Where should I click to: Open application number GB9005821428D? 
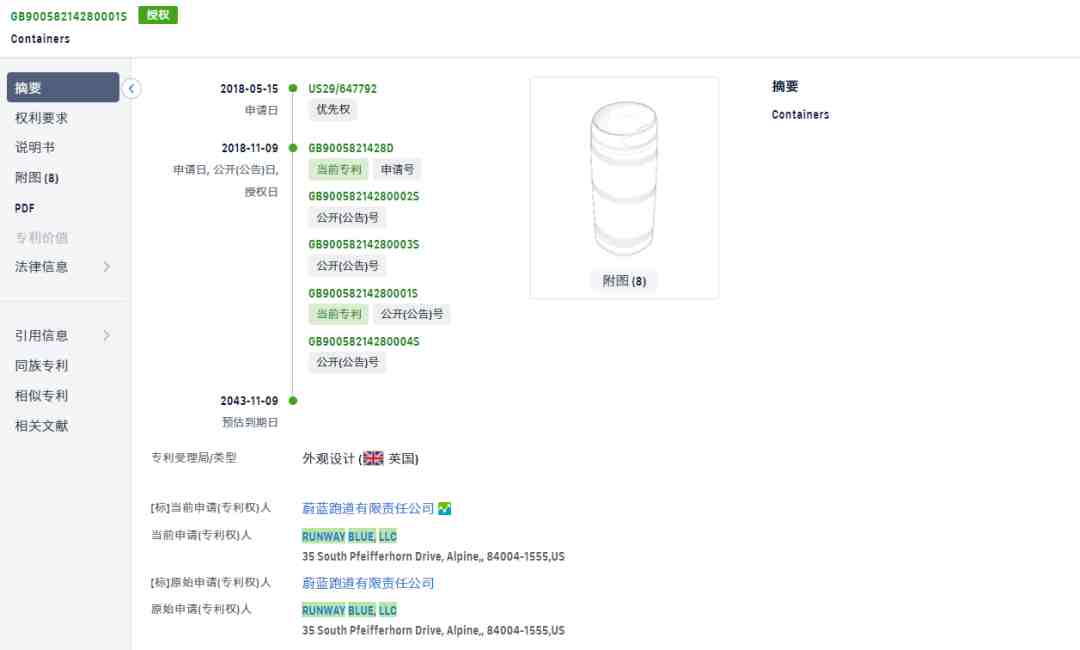click(x=350, y=148)
